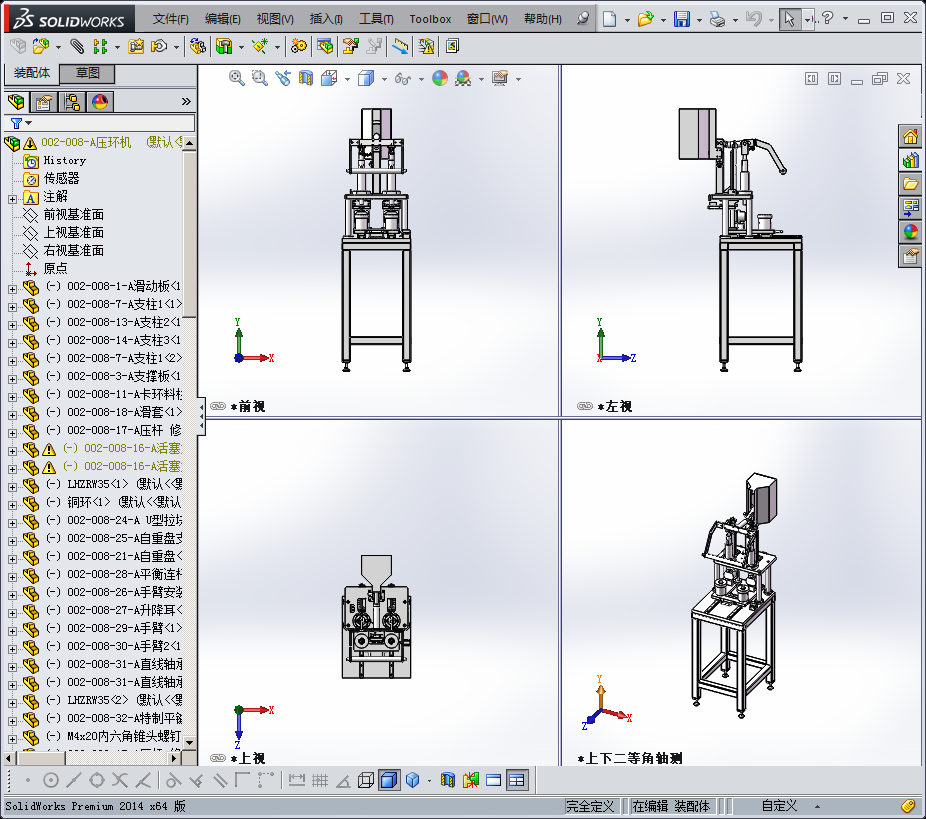Open SolidWorks Resources home in task pane
926x819 pixels.
click(x=911, y=136)
